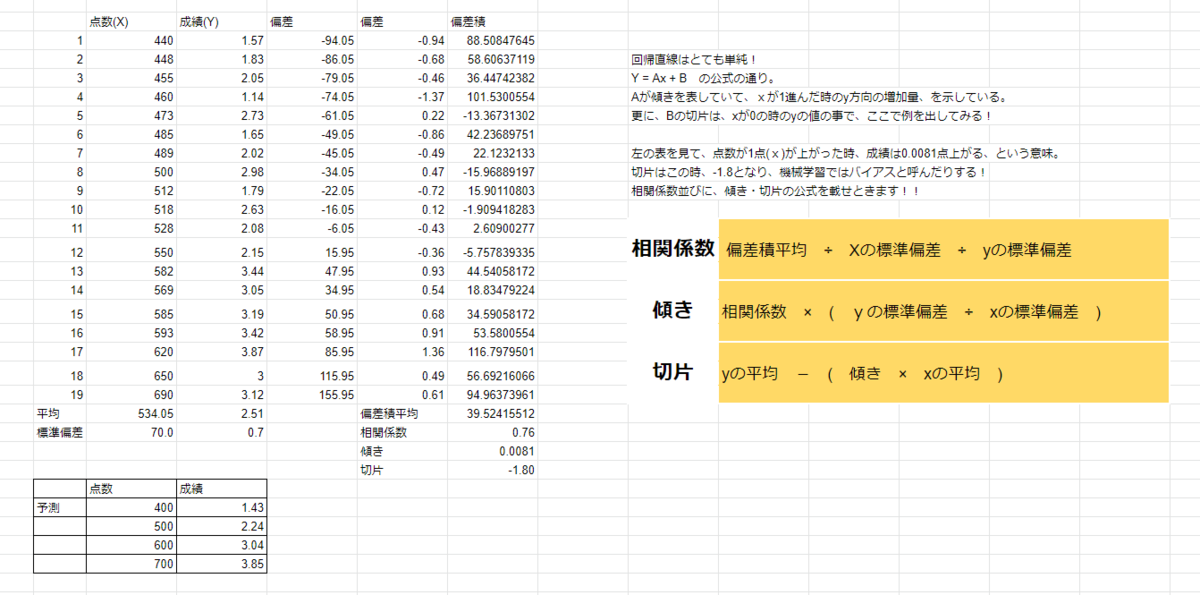Select the cell containing 455

(131, 78)
